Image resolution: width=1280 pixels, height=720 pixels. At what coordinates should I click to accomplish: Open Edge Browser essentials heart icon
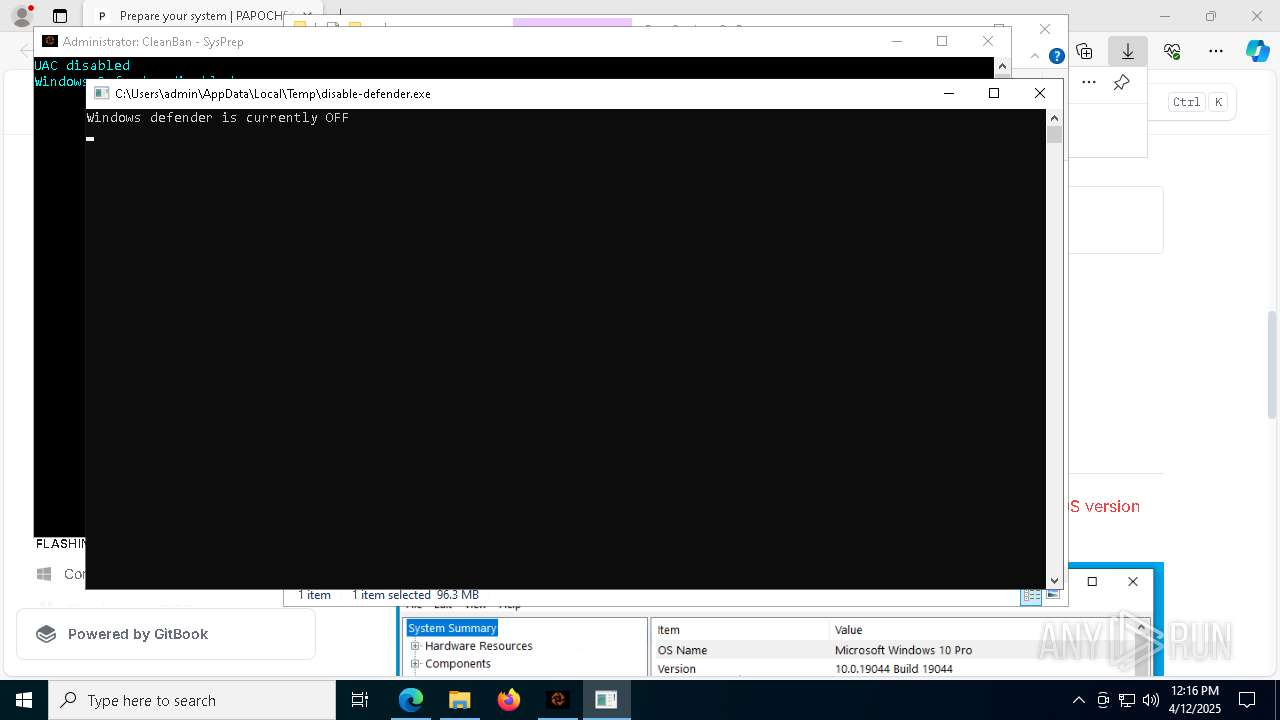[x=1172, y=51]
